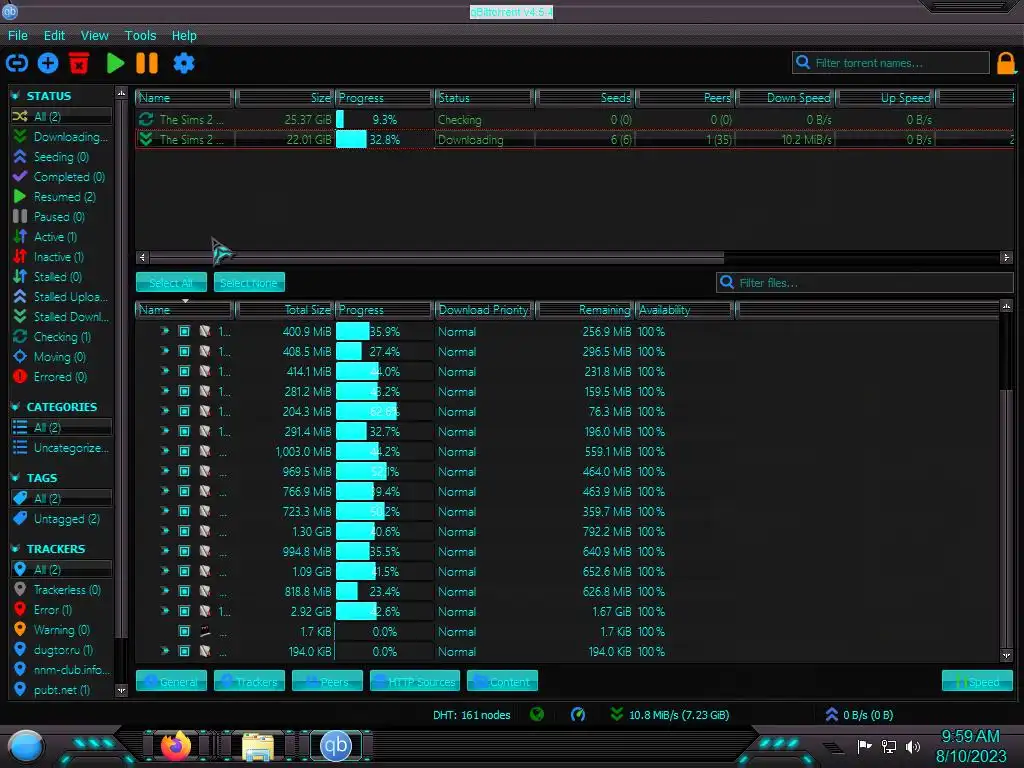Select the Downloading status filter
Image resolution: width=1024 pixels, height=768 pixels.
tap(60, 136)
